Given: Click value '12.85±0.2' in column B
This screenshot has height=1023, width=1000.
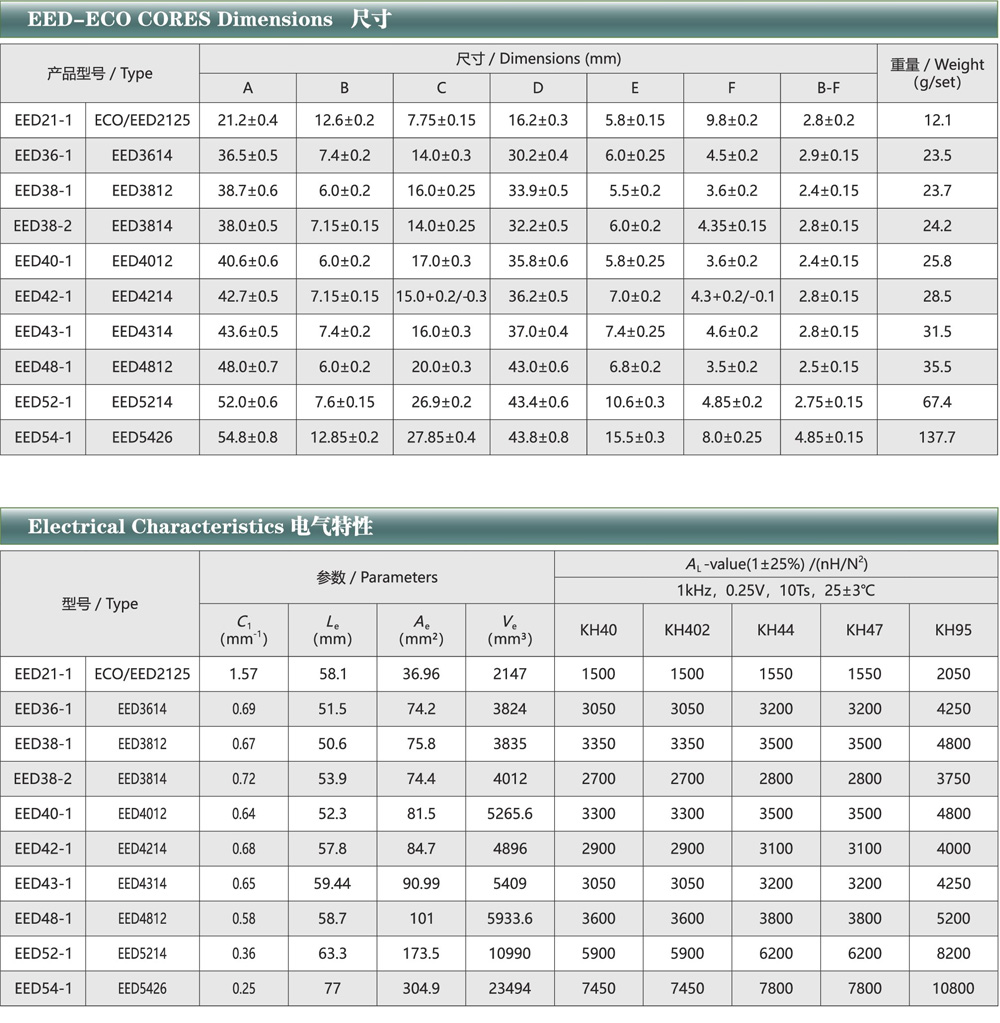Looking at the screenshot, I should click(344, 437).
